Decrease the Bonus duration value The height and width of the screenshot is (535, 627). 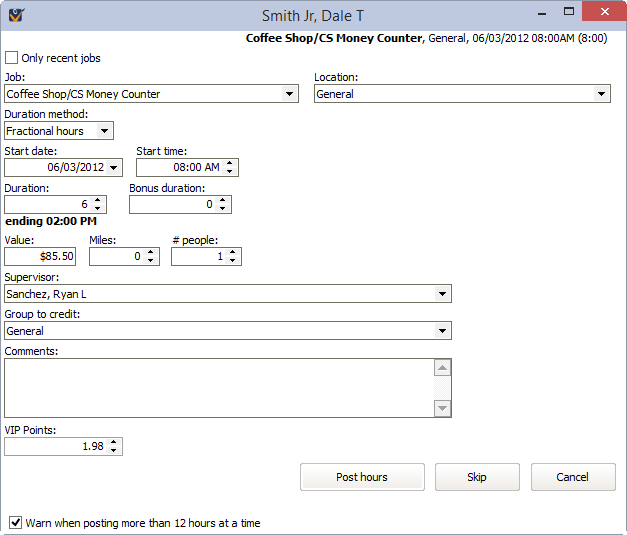222,208
